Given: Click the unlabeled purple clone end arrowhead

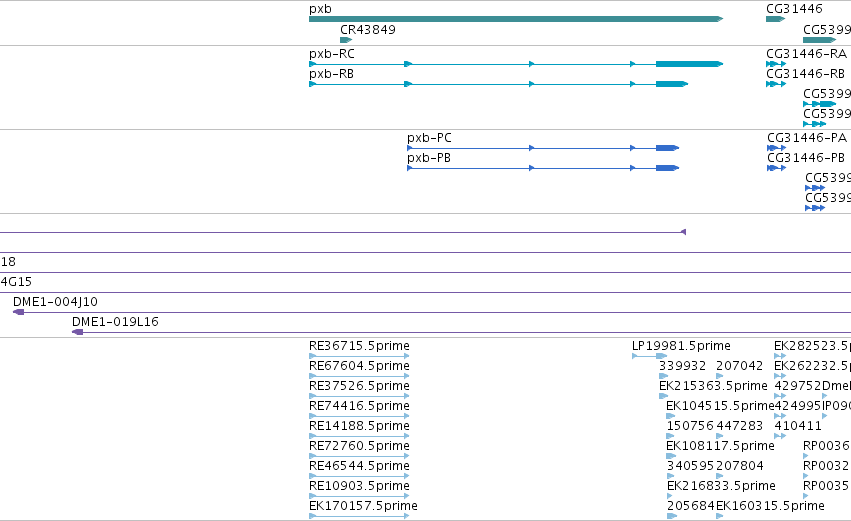Looking at the screenshot, I should [683, 232].
